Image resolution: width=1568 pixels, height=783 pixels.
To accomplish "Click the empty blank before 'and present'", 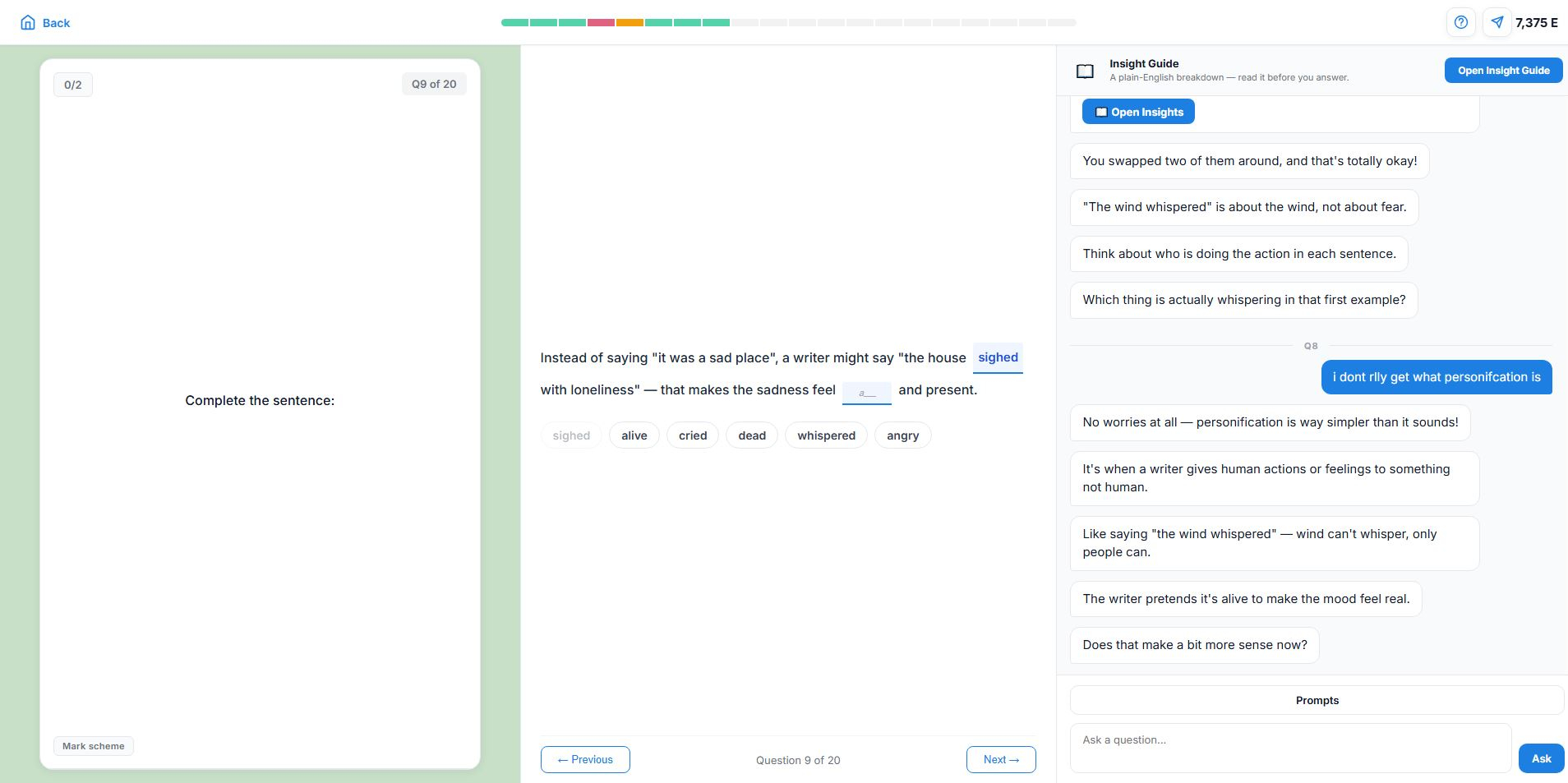I will 866,393.
